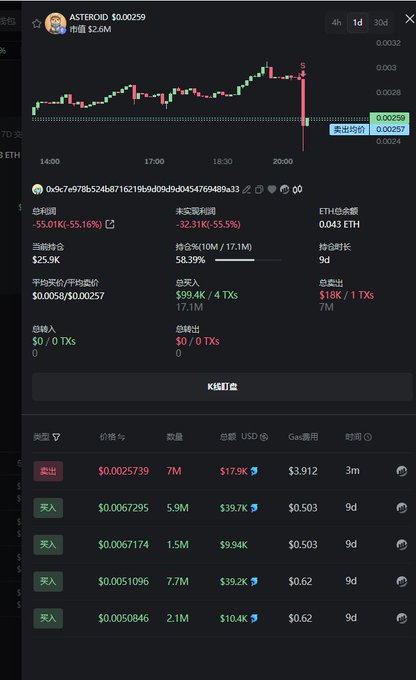Toggle the heart follow icon for wallet
This screenshot has width=416, height=680.
(x=272, y=190)
